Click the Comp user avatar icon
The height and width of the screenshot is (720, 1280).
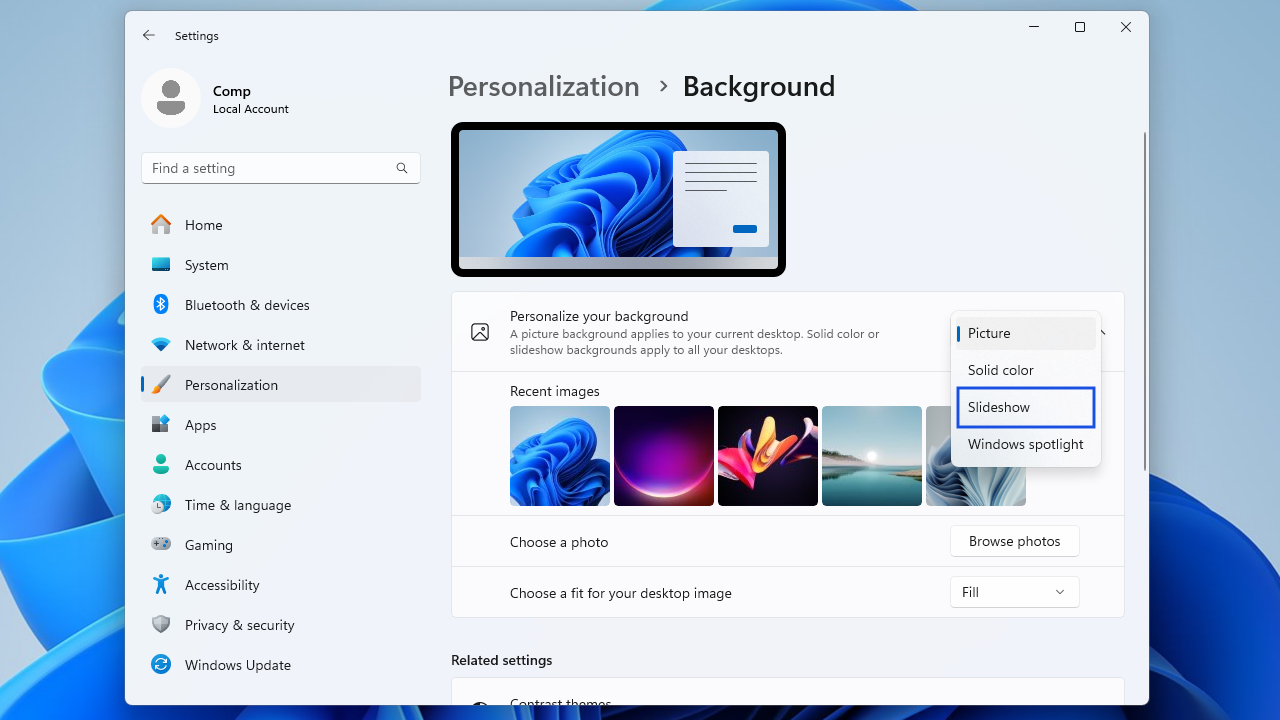point(171,98)
